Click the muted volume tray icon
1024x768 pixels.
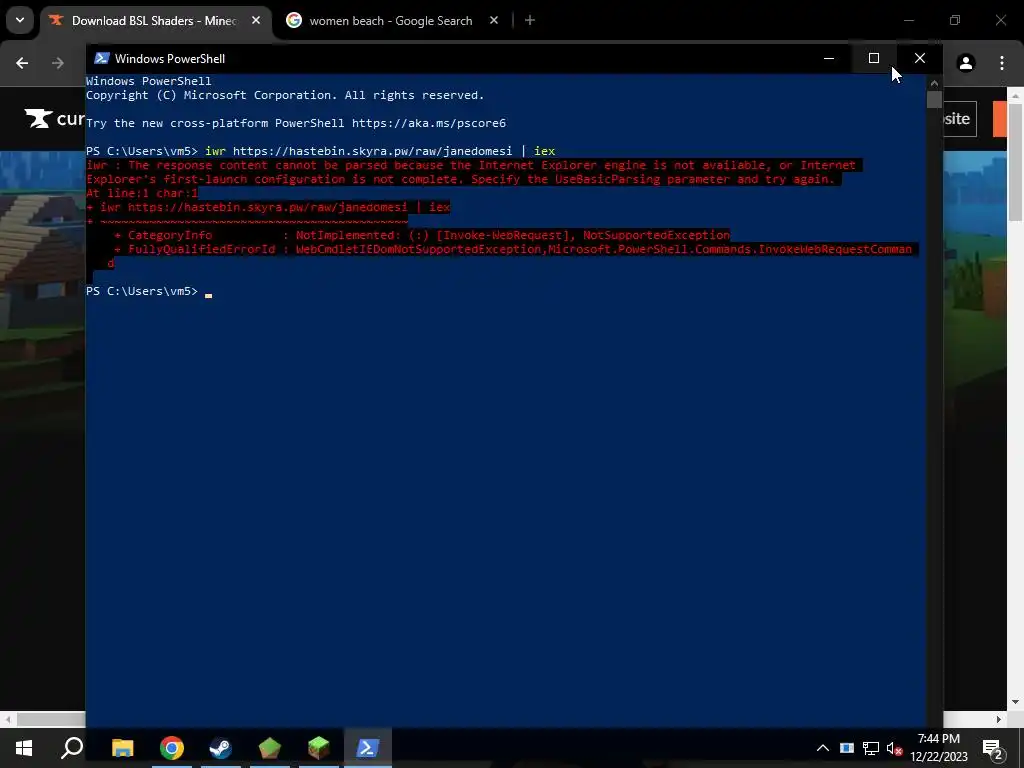click(894, 748)
